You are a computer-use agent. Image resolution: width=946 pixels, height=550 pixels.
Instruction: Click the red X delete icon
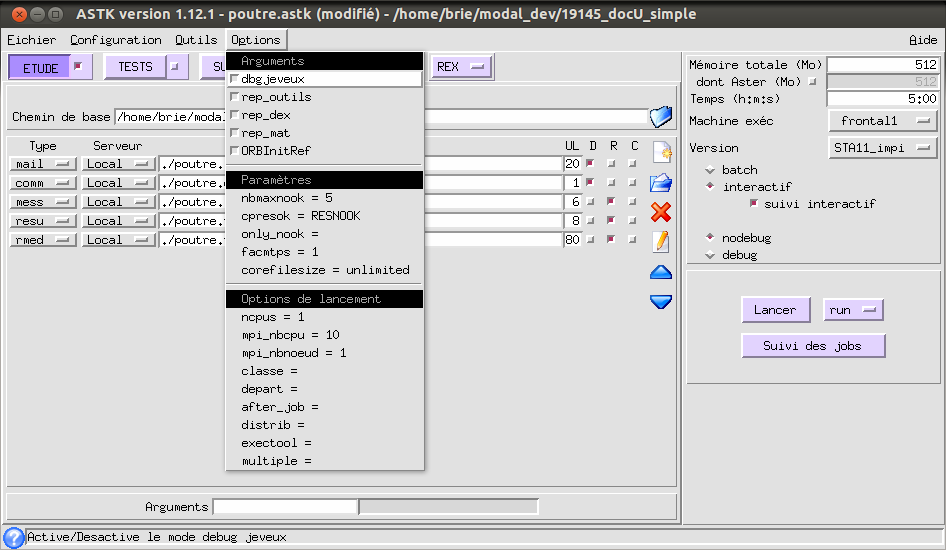click(661, 212)
